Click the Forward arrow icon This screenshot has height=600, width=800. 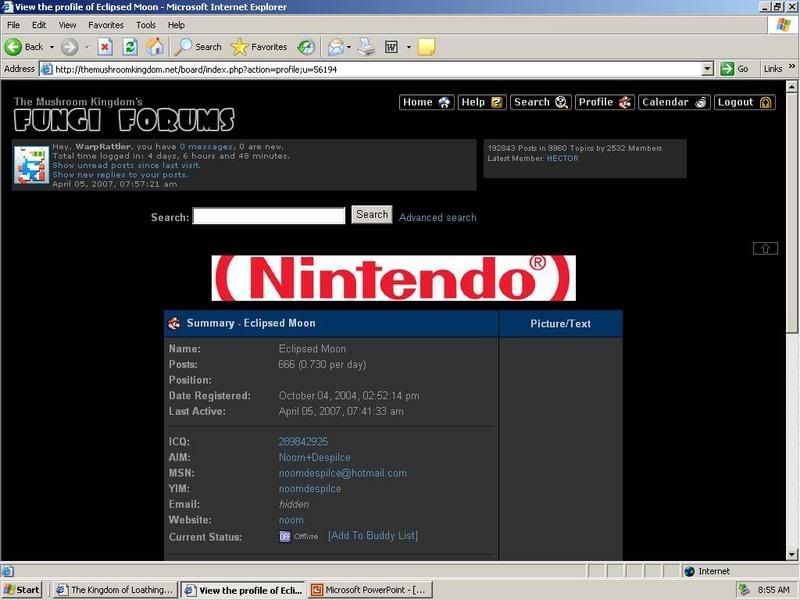(x=69, y=47)
